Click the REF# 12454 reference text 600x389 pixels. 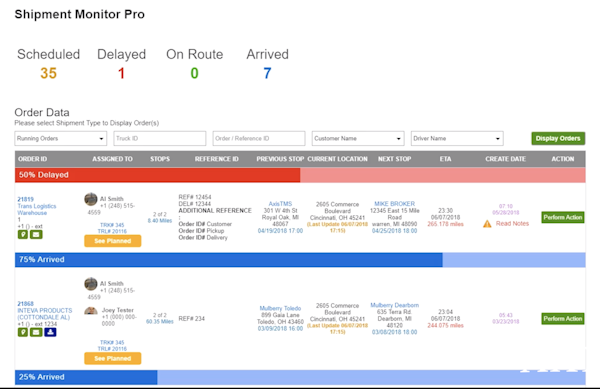[x=195, y=197]
